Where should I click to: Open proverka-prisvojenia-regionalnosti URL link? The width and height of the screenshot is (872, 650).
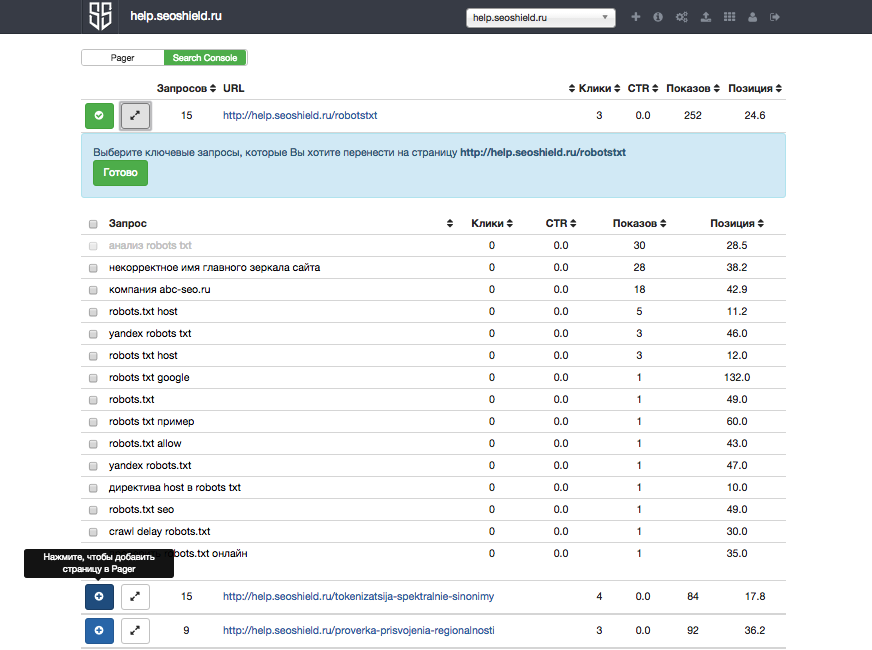click(x=359, y=631)
